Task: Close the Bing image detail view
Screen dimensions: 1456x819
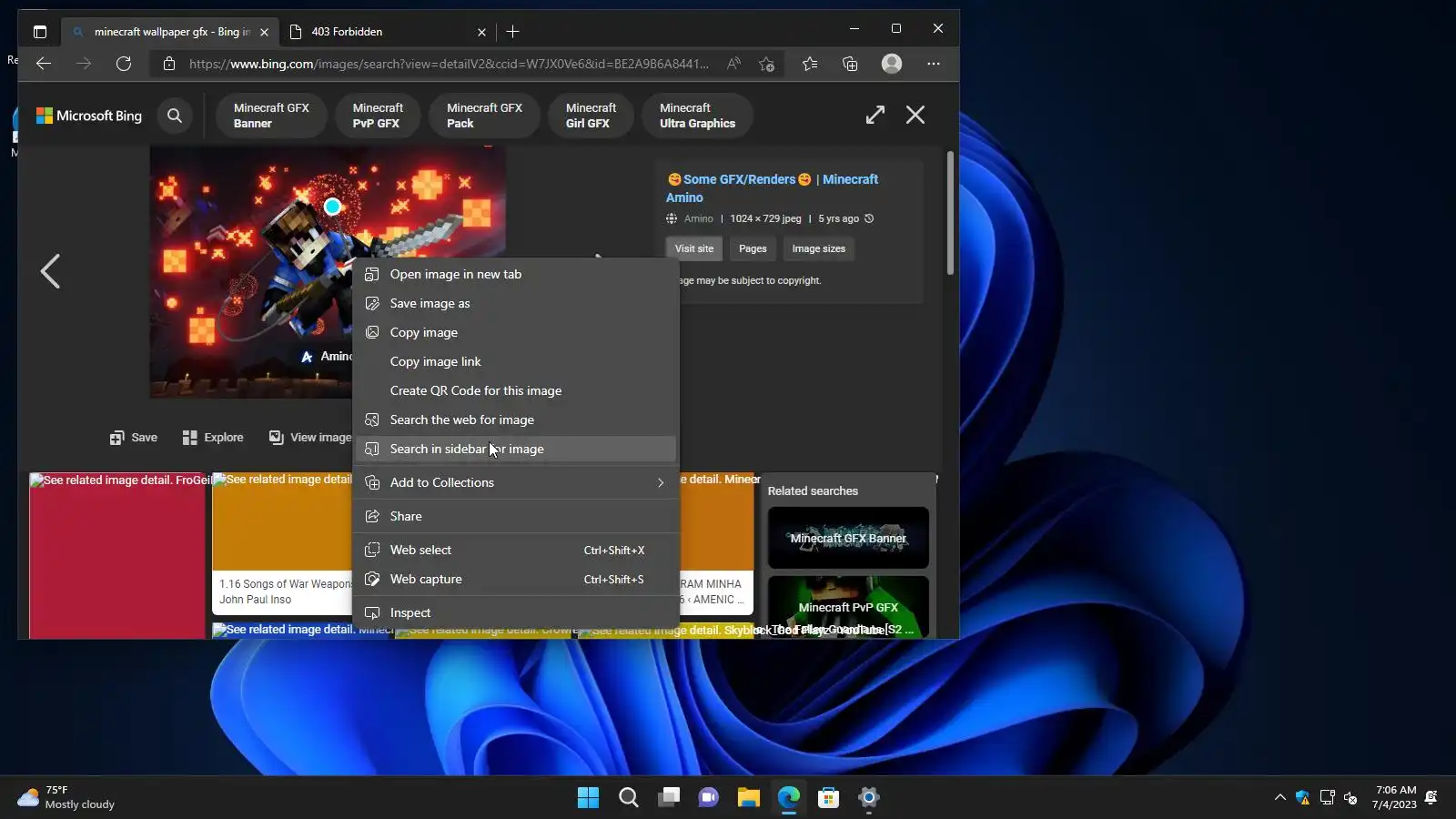Action: [915, 115]
